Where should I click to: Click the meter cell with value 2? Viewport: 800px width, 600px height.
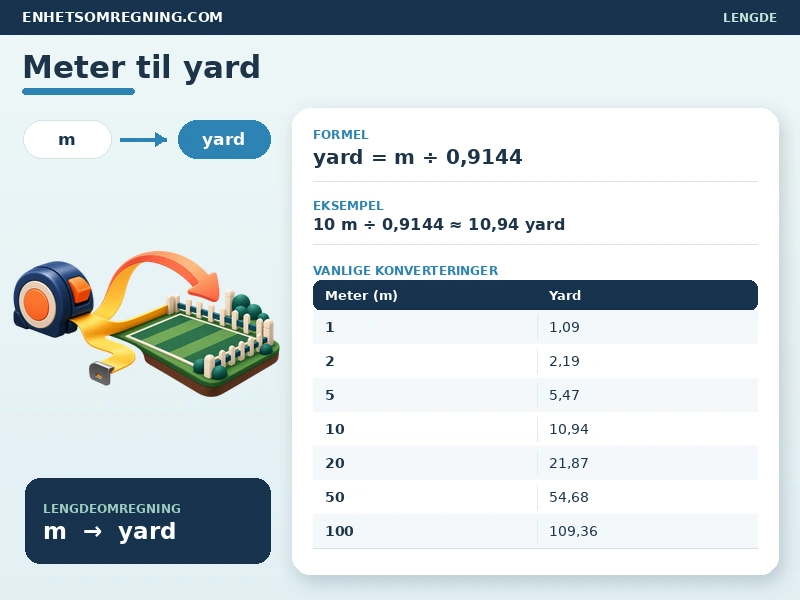[425, 361]
